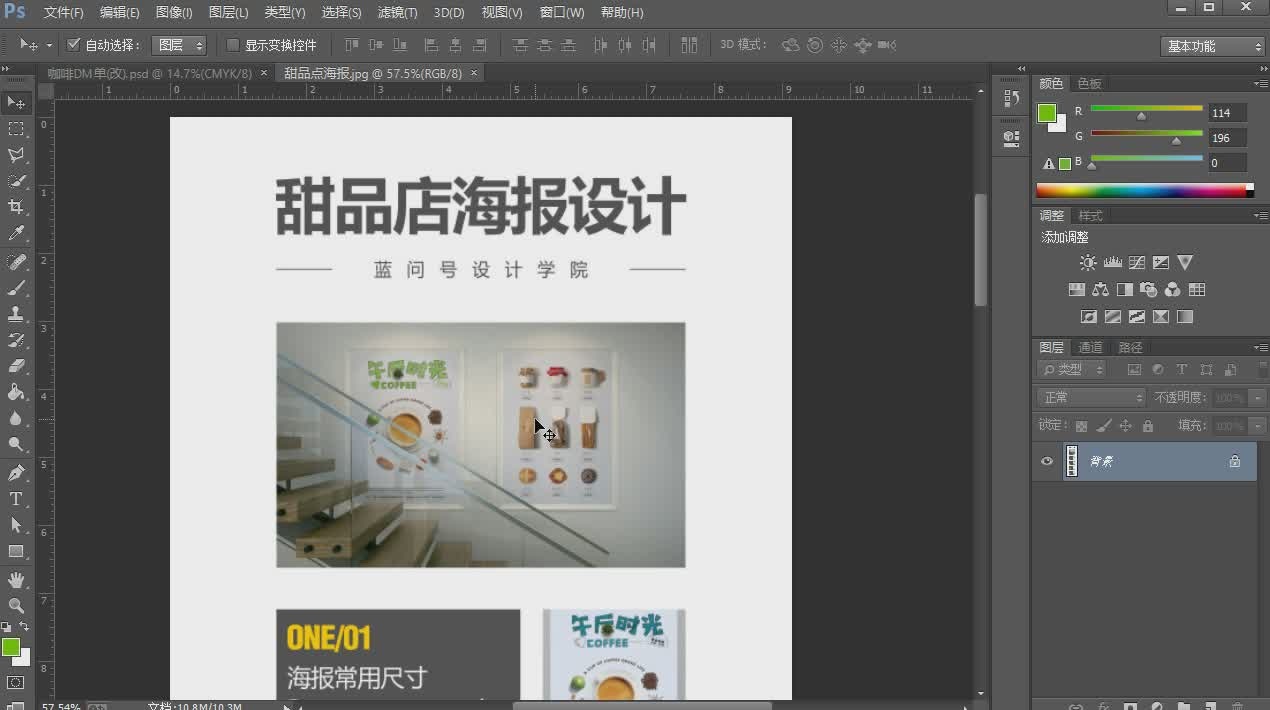Viewport: 1270px width, 710px height.
Task: Select the Hand tool
Action: 16,580
